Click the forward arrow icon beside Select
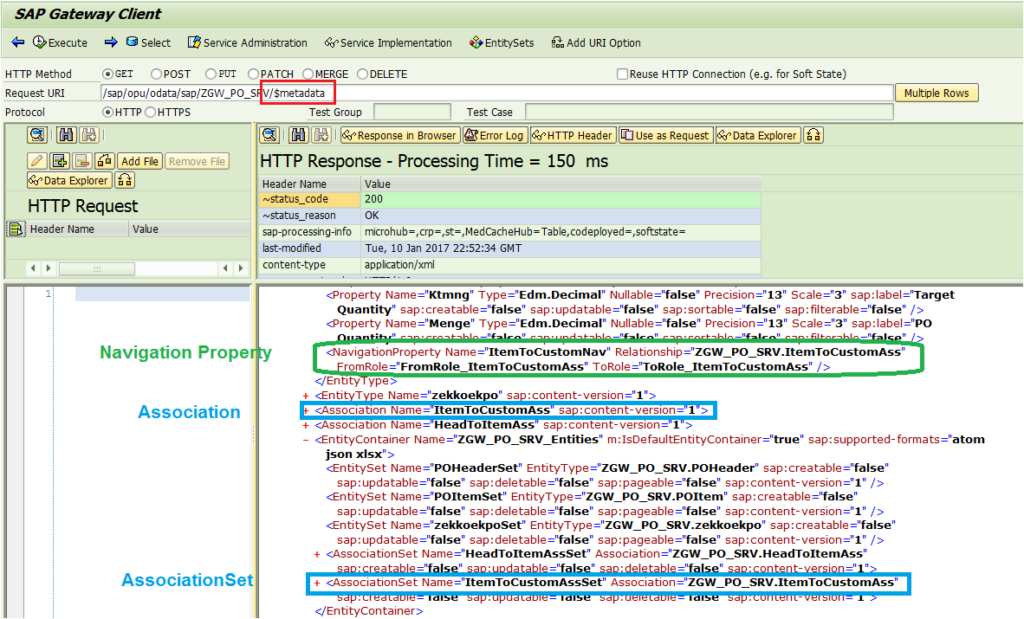1024x619 pixels. coord(111,42)
